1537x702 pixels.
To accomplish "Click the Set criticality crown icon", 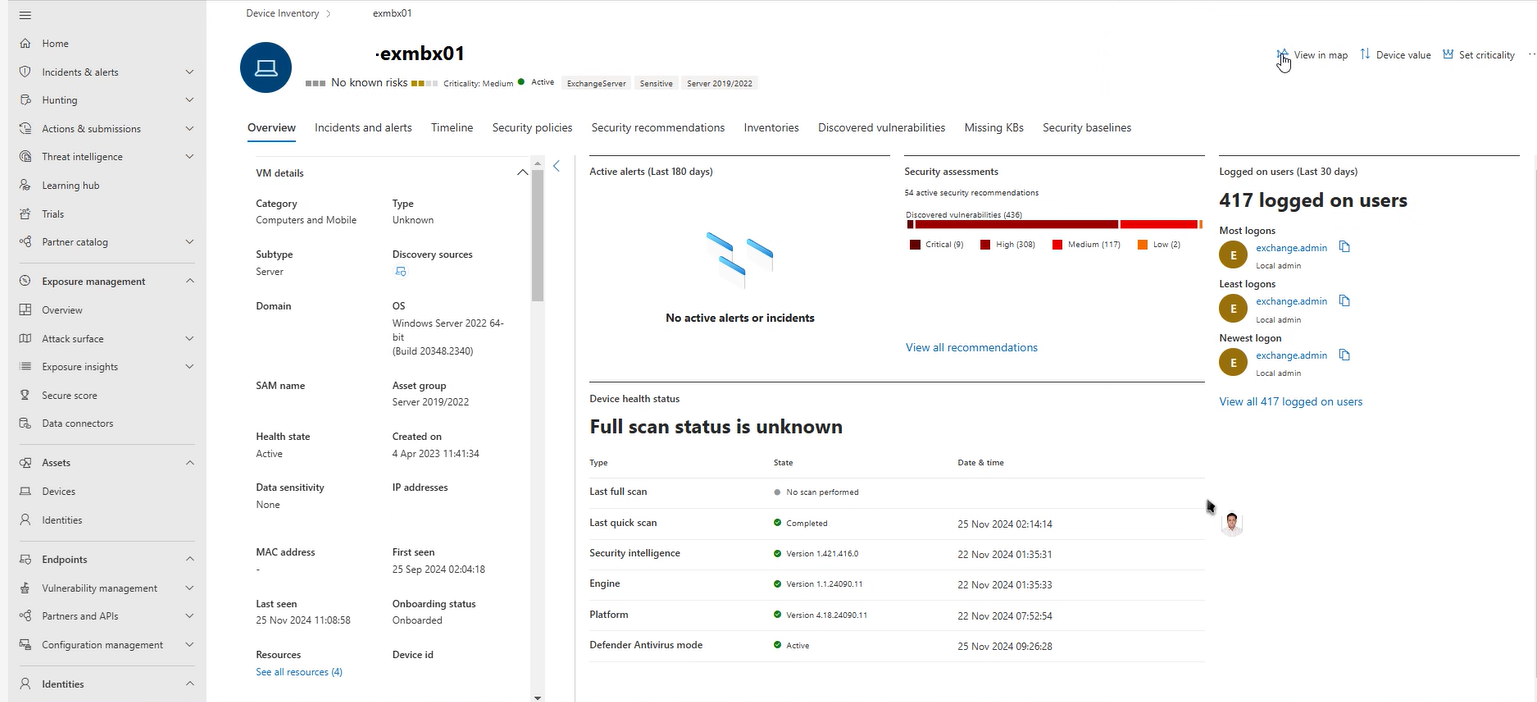I will pyautogui.click(x=1448, y=55).
